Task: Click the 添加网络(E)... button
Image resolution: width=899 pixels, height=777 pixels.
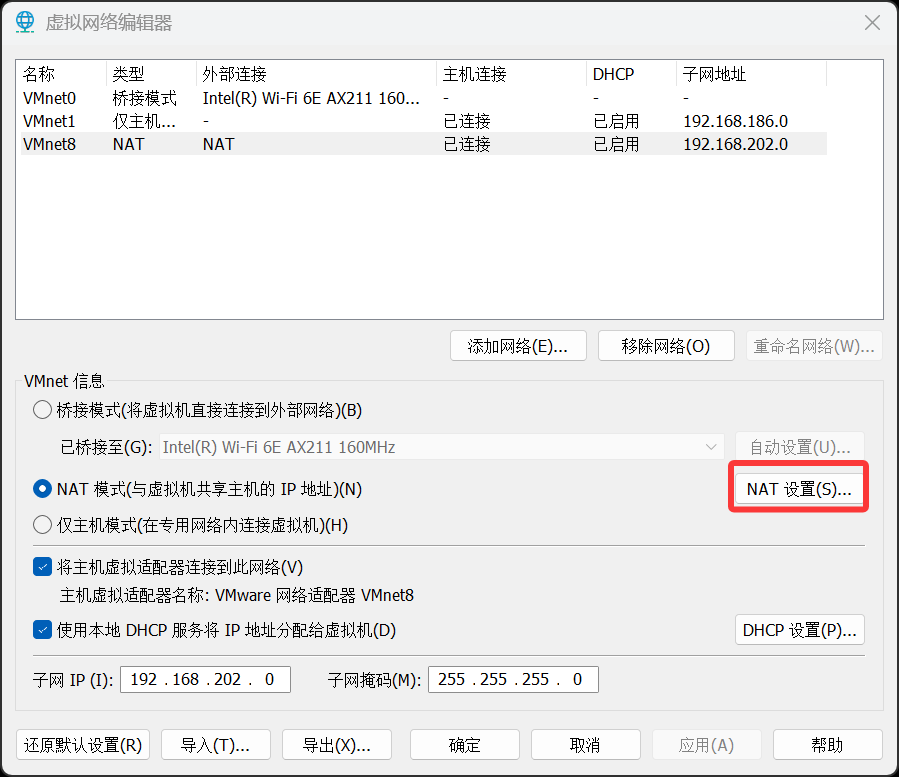Action: click(518, 346)
